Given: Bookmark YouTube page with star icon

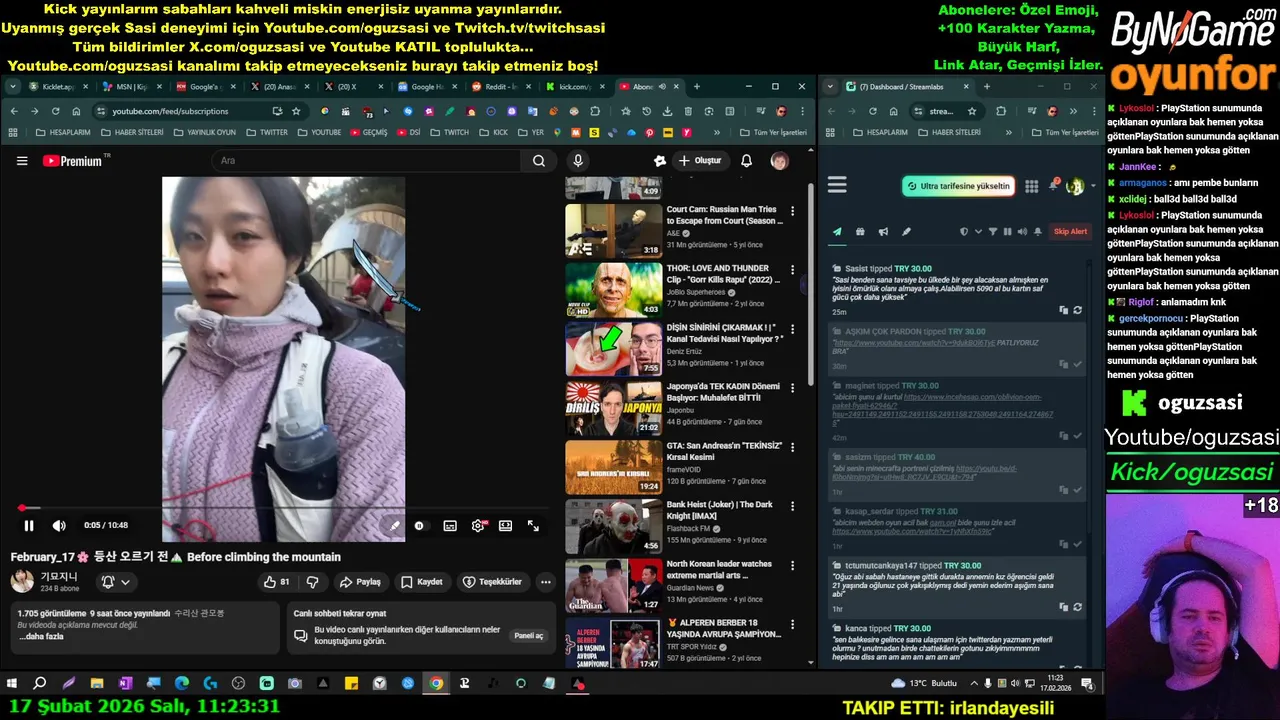Looking at the screenshot, I should coord(296,111).
